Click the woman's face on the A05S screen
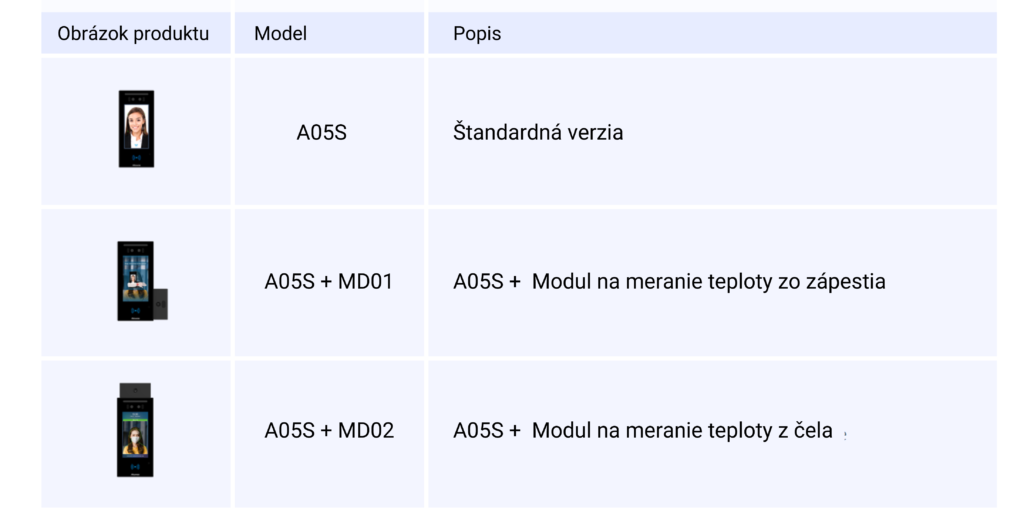This screenshot has height=529, width=1024. click(136, 121)
